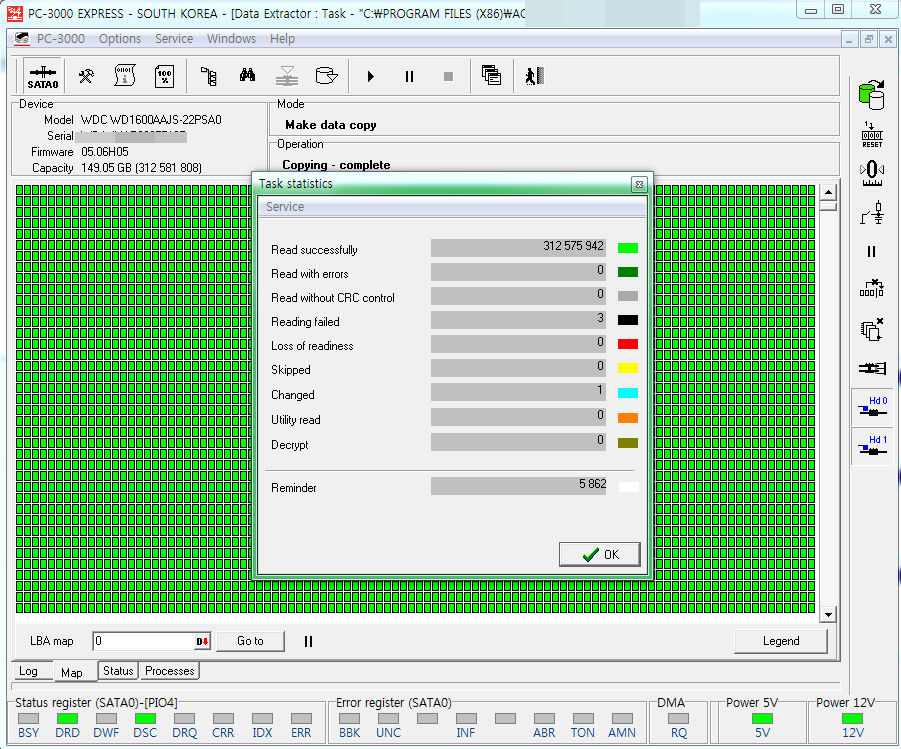The height and width of the screenshot is (749, 901).
Task: Click the BSY status indicator
Action: [x=28, y=719]
